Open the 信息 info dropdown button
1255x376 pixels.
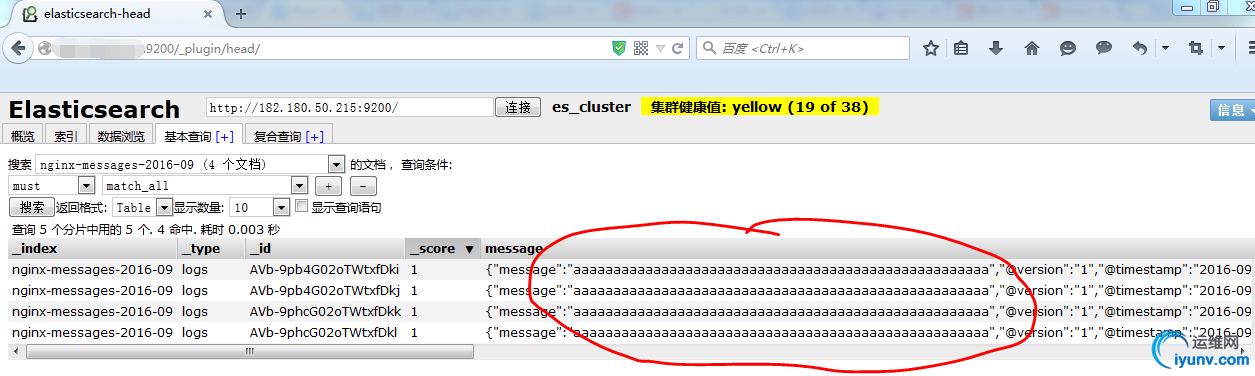click(x=1232, y=110)
